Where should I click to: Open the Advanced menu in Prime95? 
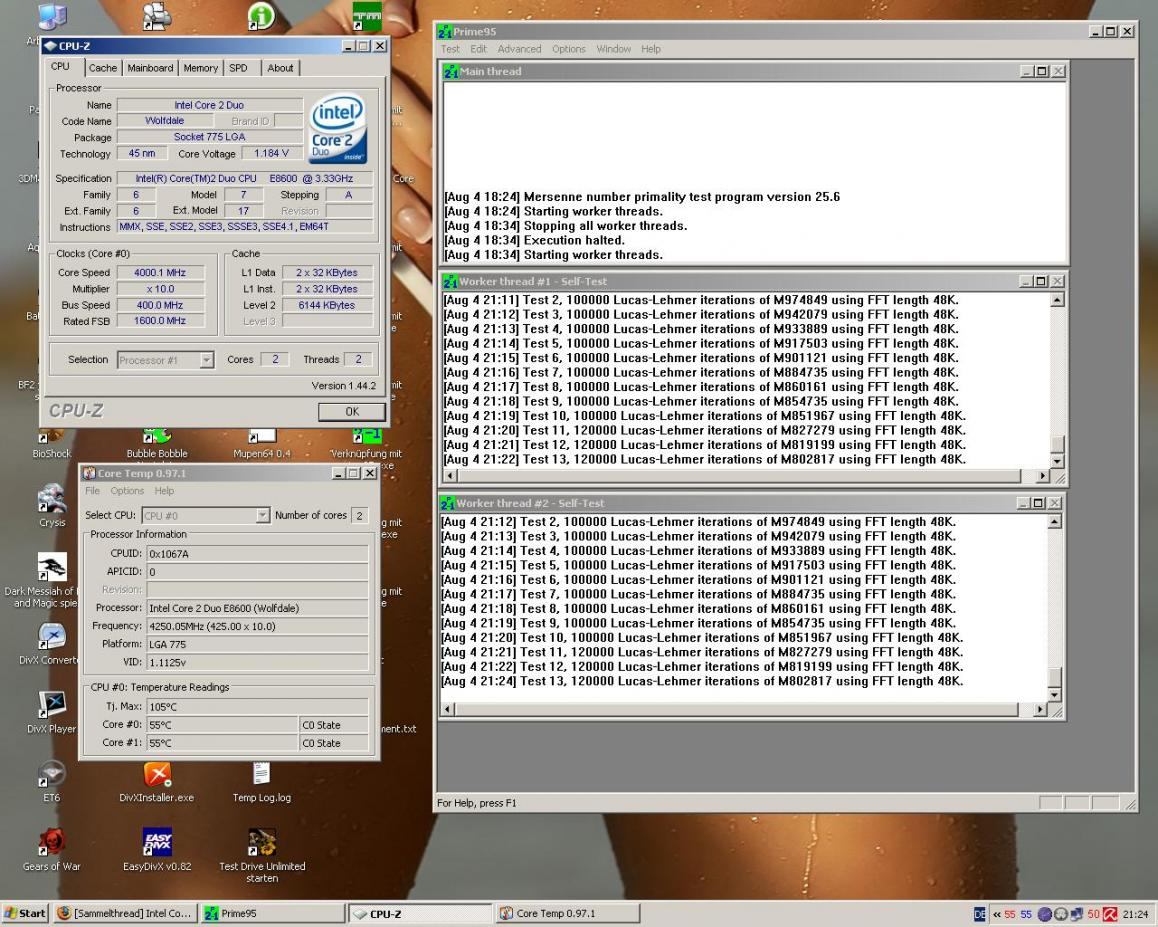tap(519, 49)
